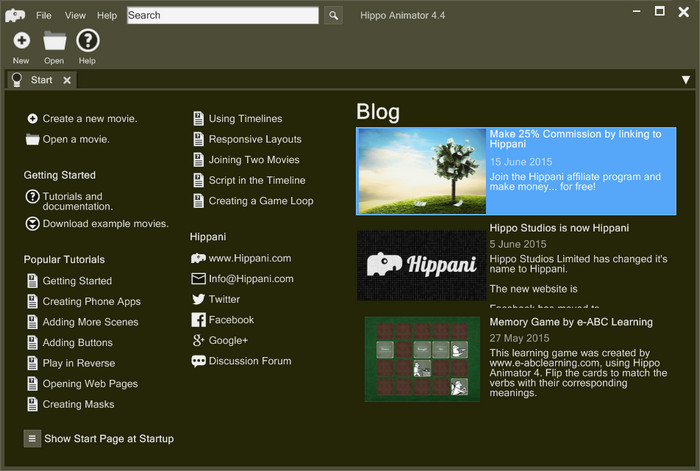The width and height of the screenshot is (700, 471).
Task: Click Download example movies link
Action: click(105, 224)
